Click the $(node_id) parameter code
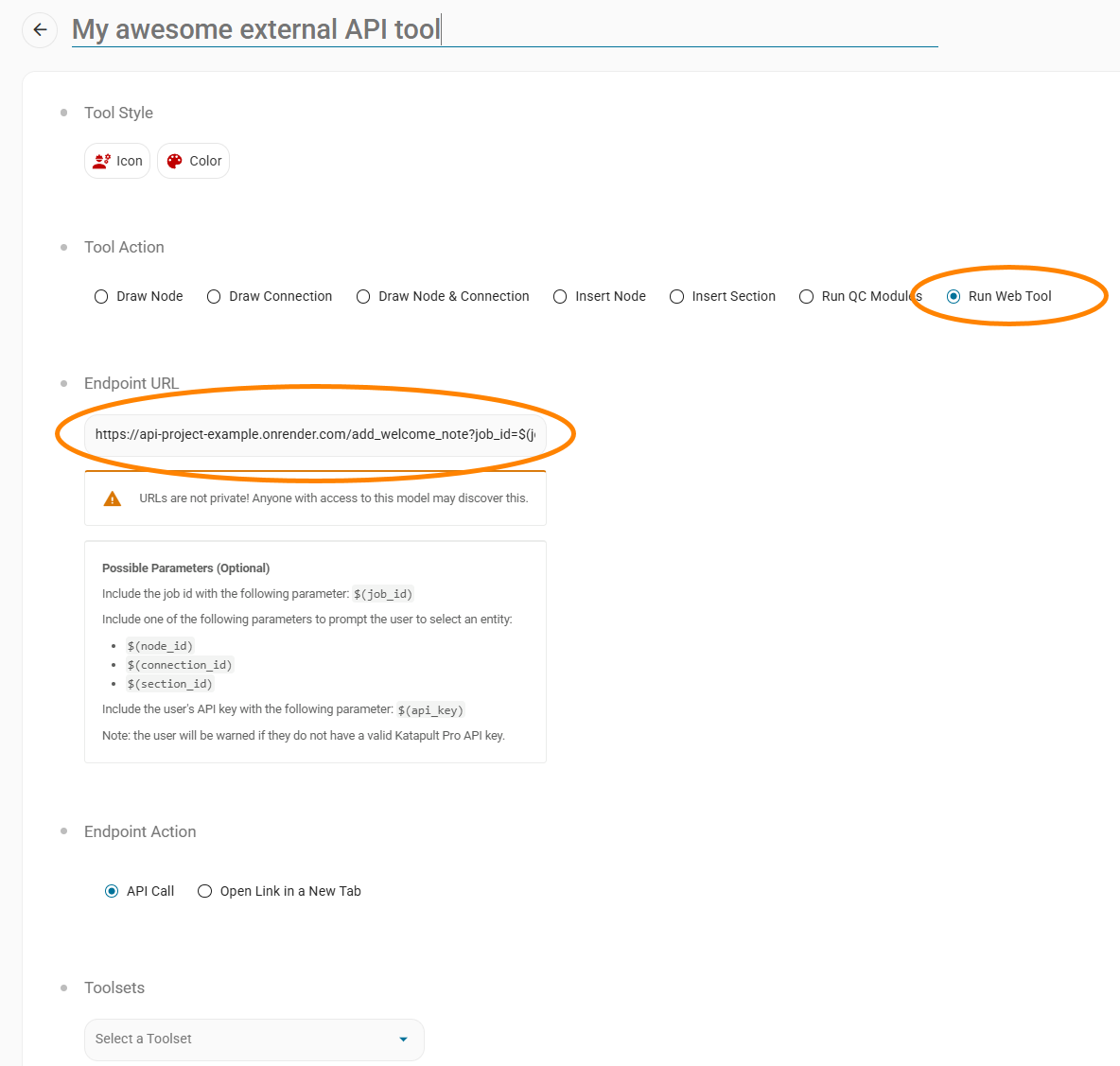1120x1066 pixels. [x=160, y=647]
